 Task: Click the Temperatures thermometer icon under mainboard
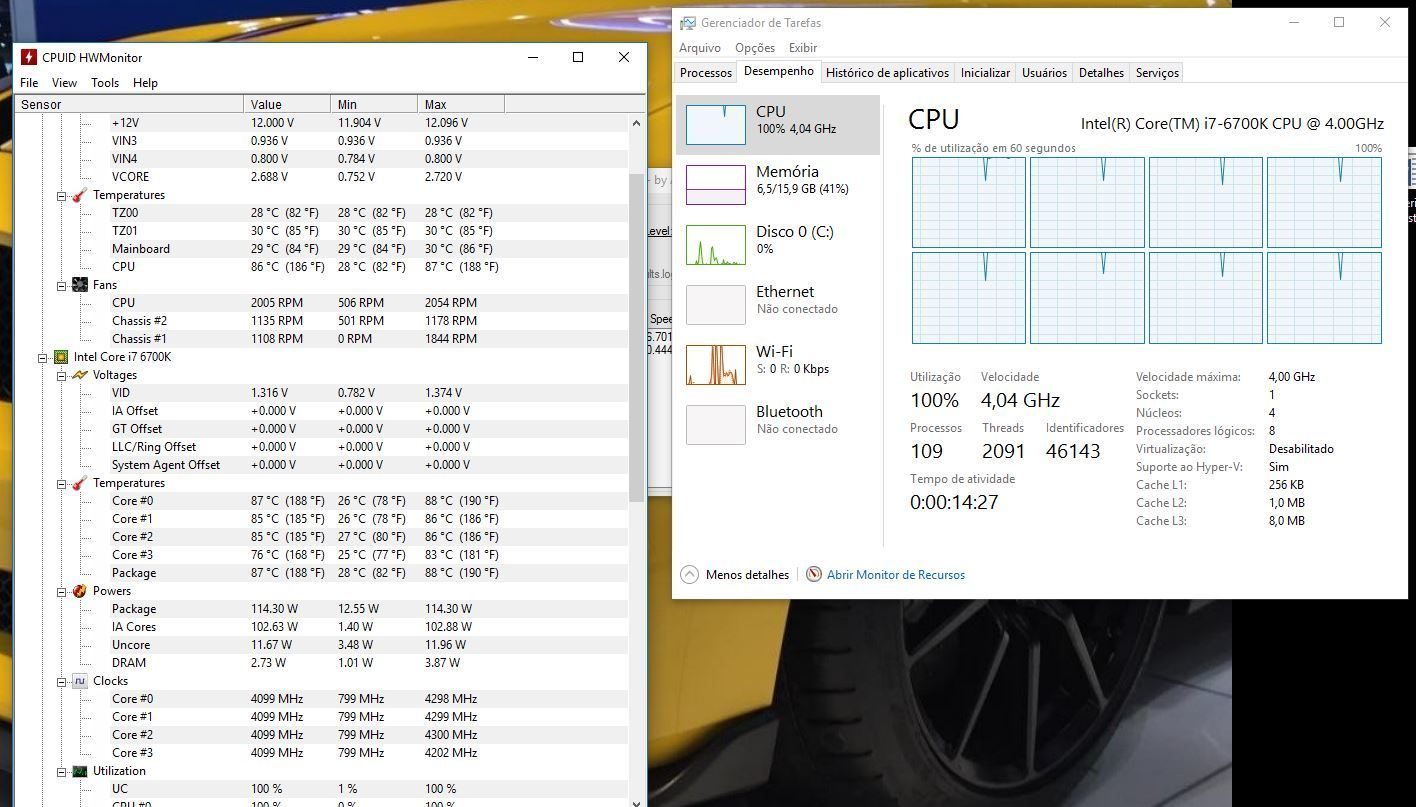pyautogui.click(x=80, y=195)
